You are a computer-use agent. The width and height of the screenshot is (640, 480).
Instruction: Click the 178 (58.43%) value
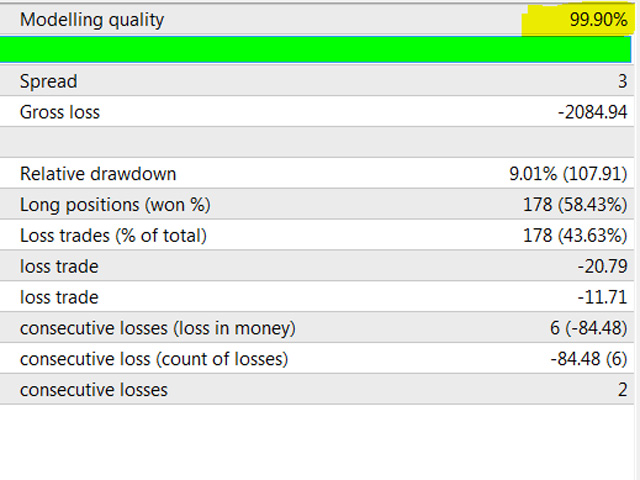[x=577, y=205]
